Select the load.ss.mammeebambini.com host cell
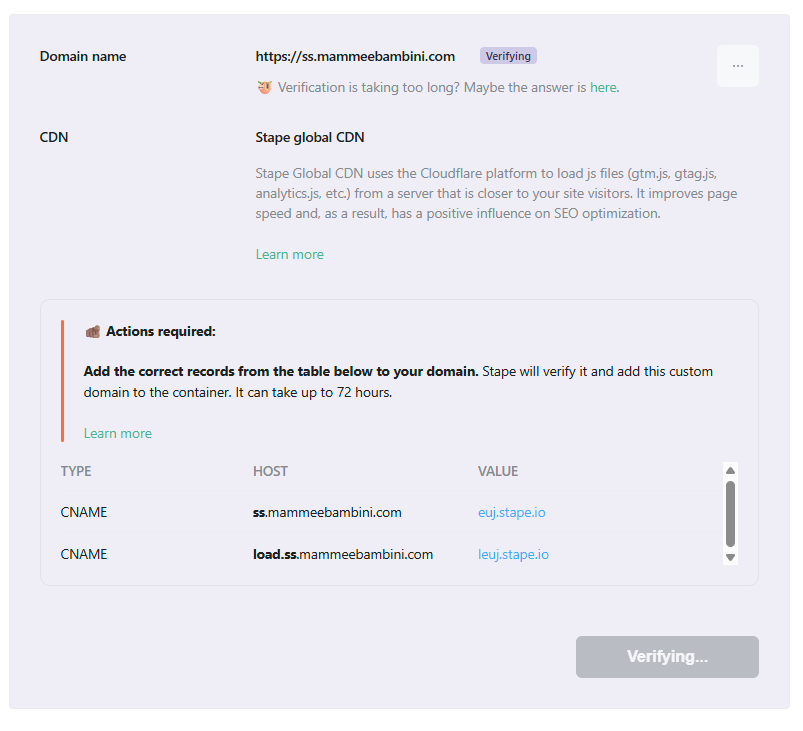This screenshot has height=731, width=803. [342, 554]
